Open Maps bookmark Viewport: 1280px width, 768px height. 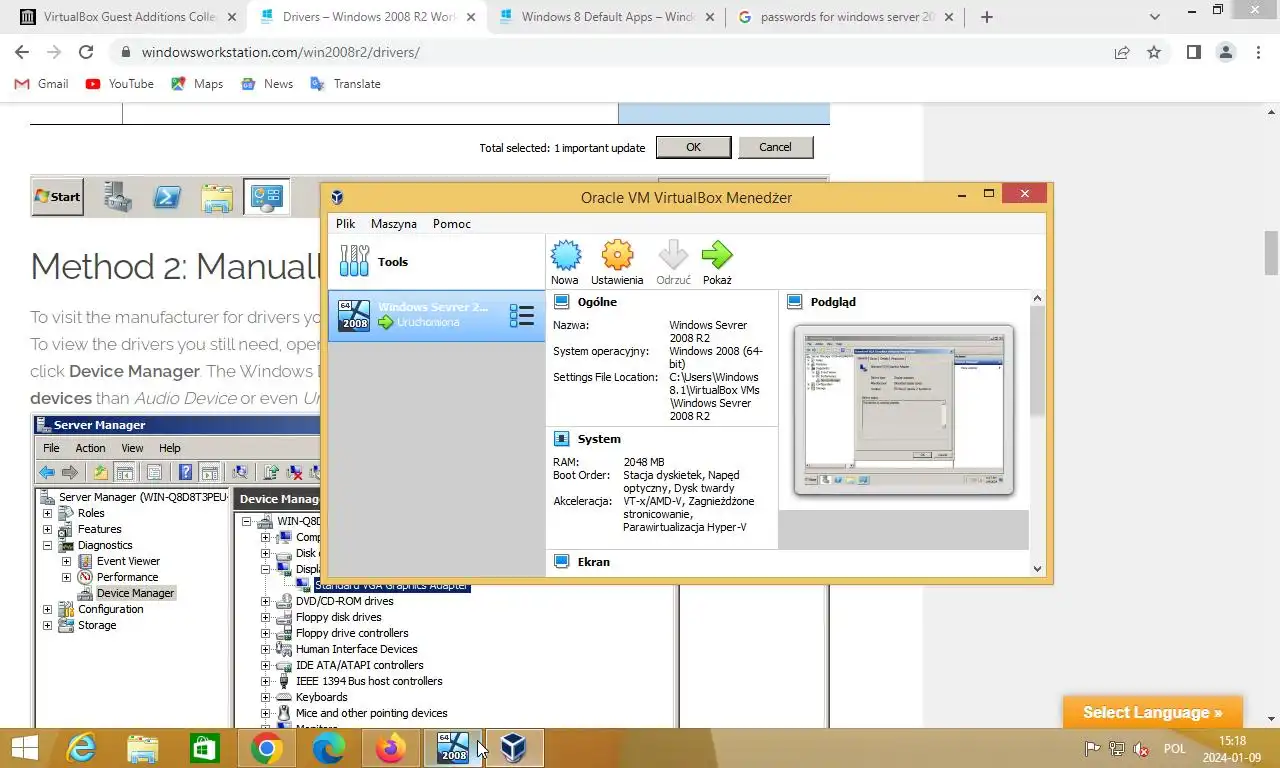point(197,84)
